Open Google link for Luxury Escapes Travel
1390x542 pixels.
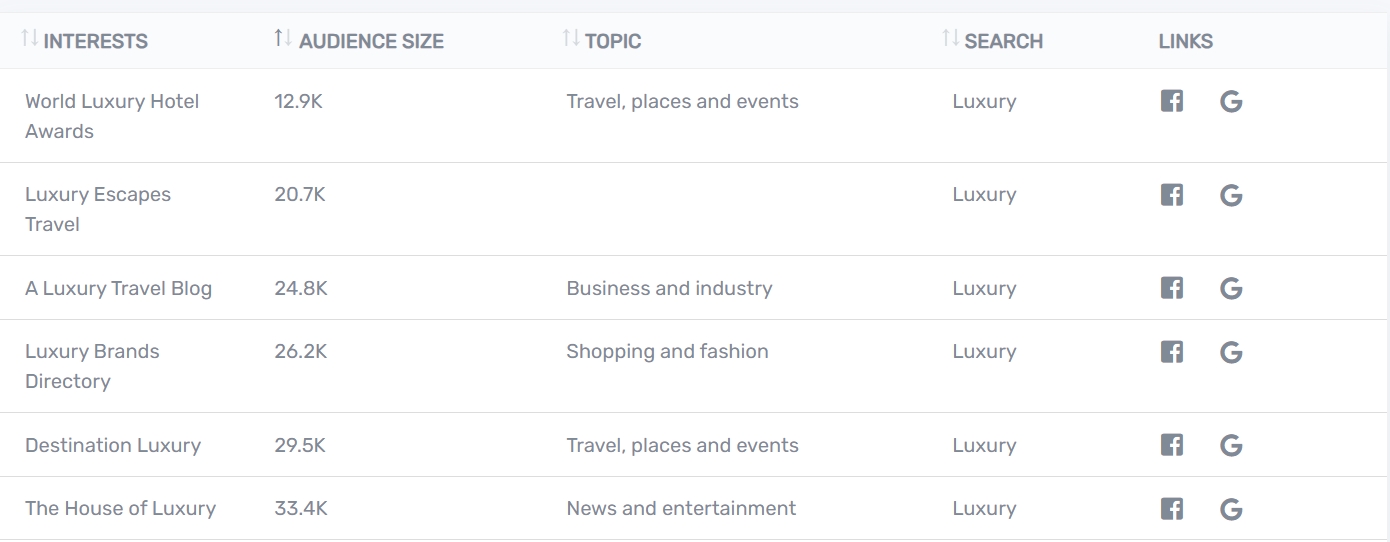(x=1231, y=195)
